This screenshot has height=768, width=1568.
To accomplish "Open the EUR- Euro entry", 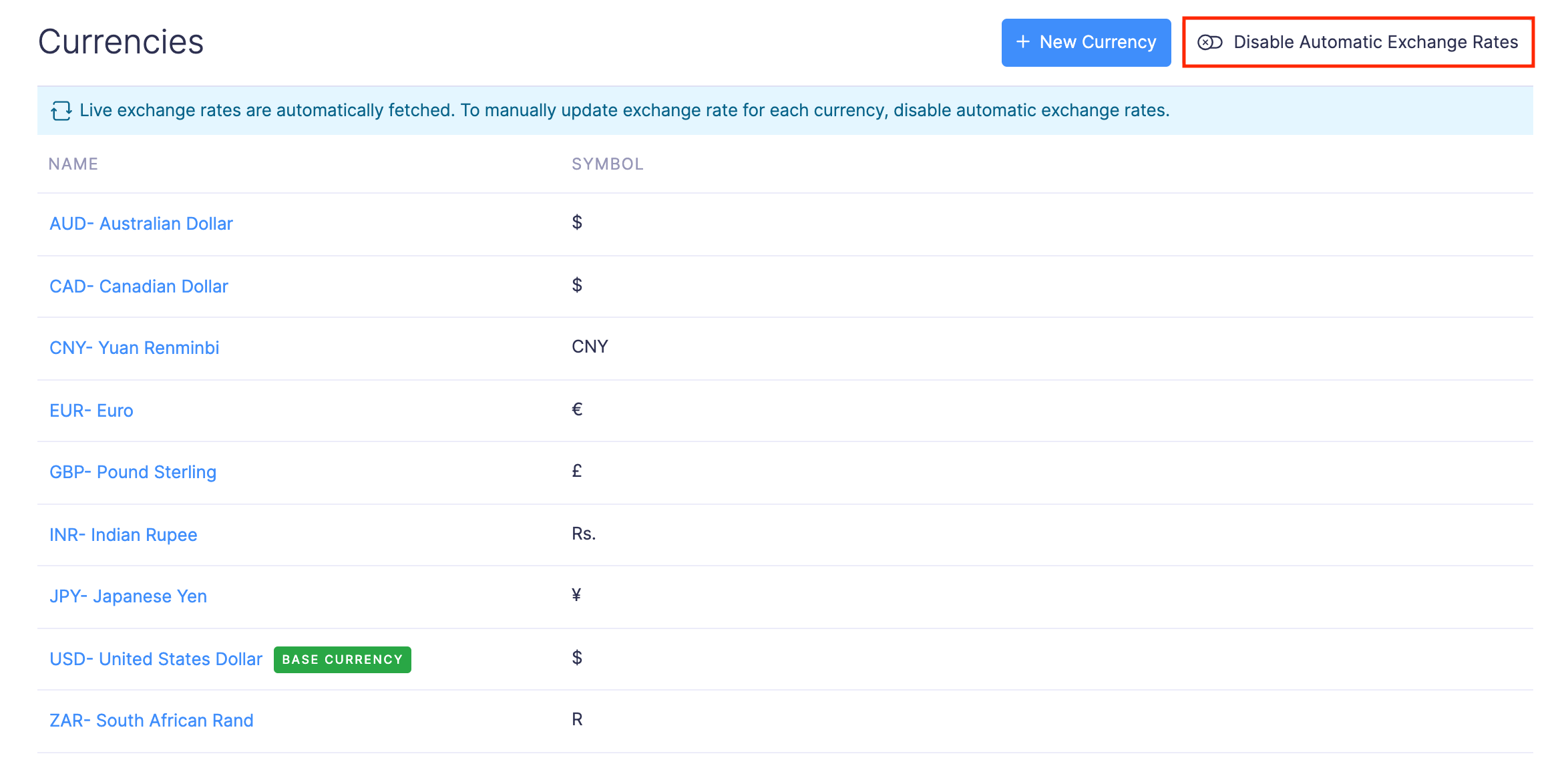I will click(91, 411).
